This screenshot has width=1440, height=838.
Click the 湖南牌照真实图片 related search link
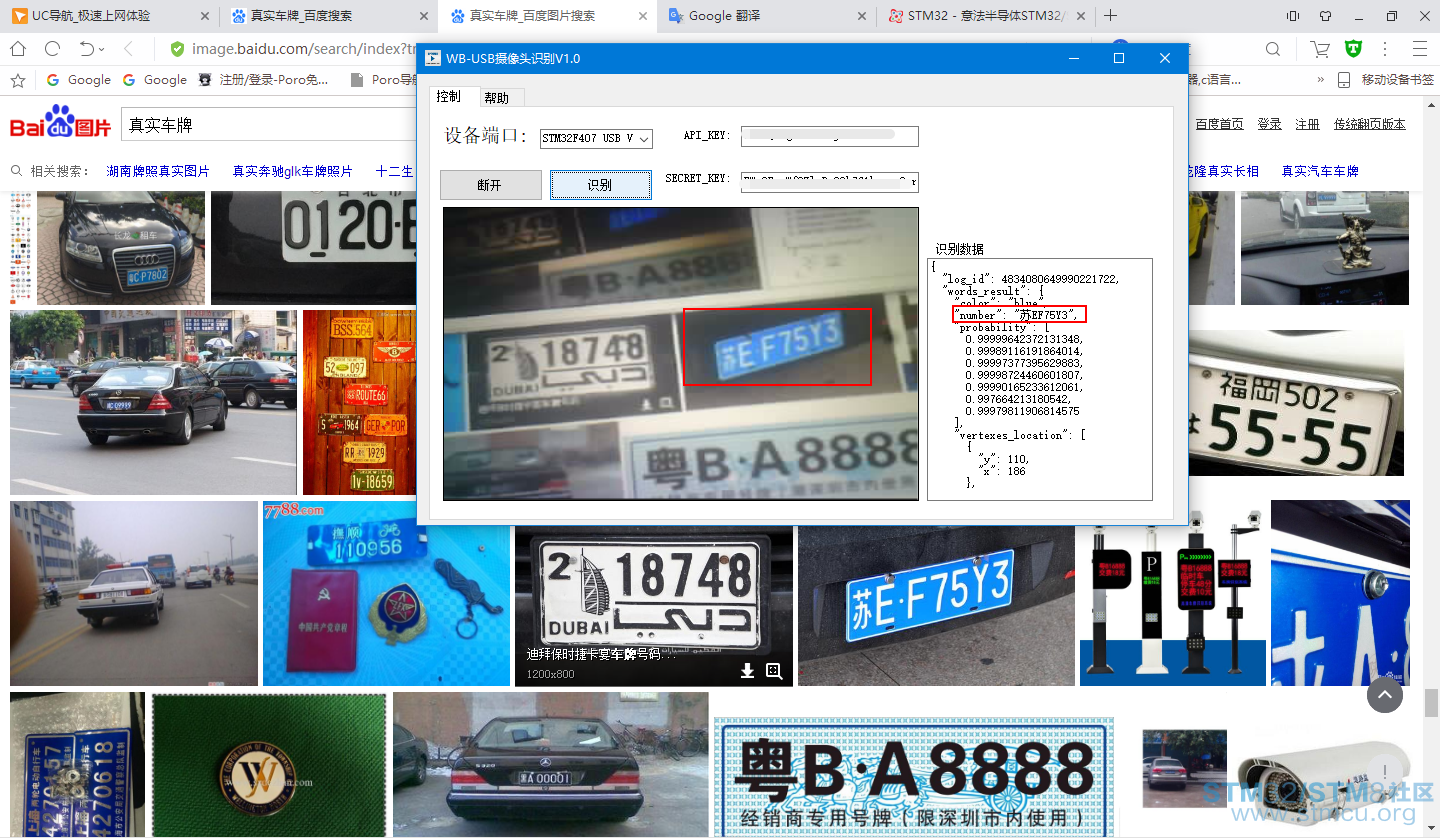pos(158,171)
